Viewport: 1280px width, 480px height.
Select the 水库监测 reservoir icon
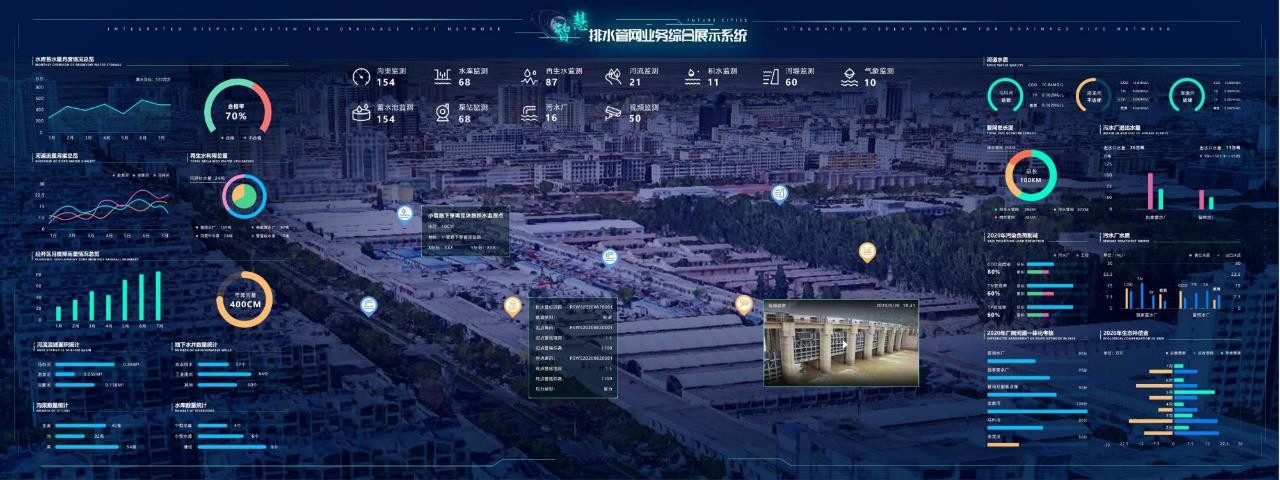point(442,77)
